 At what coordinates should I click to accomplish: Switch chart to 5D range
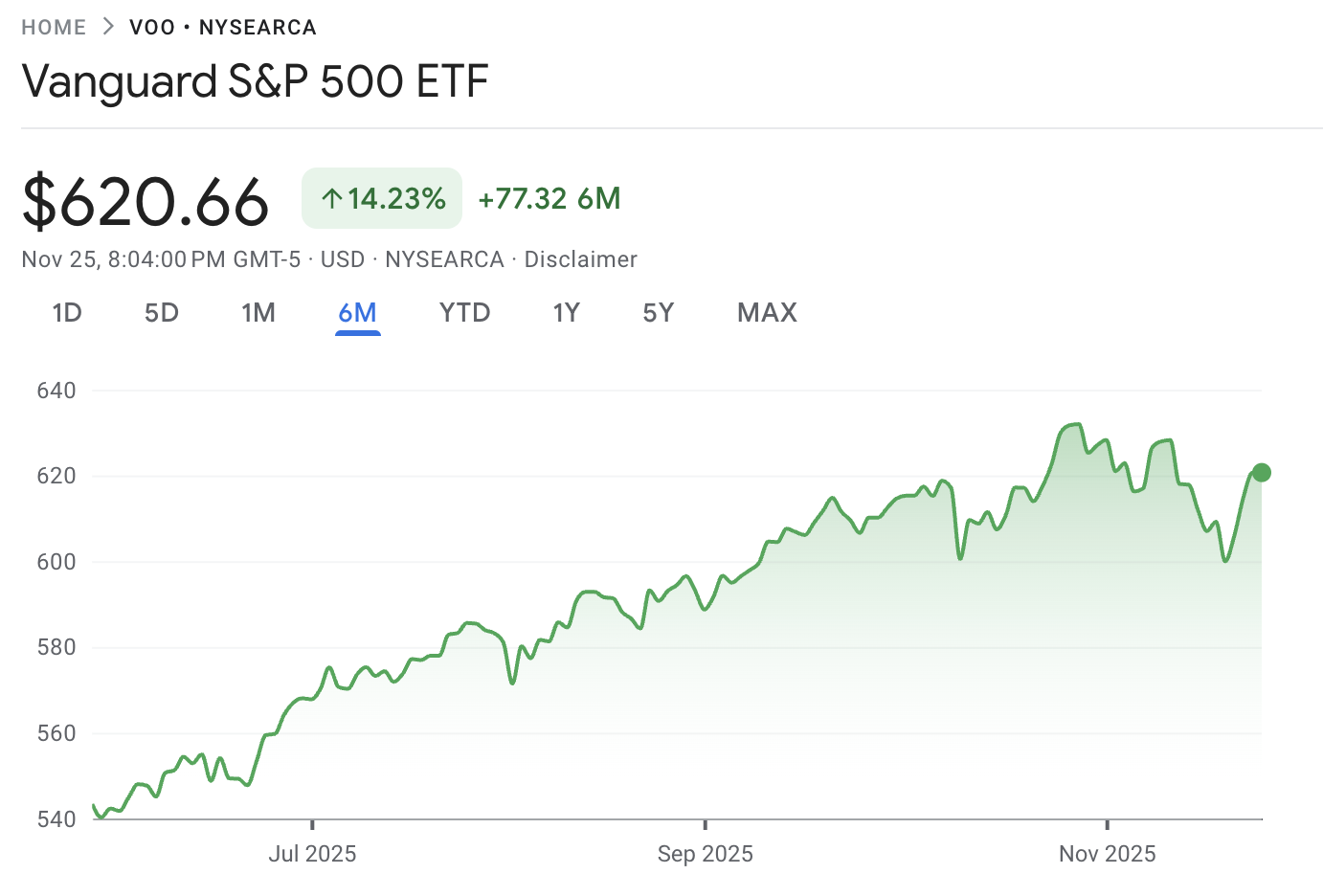(162, 313)
